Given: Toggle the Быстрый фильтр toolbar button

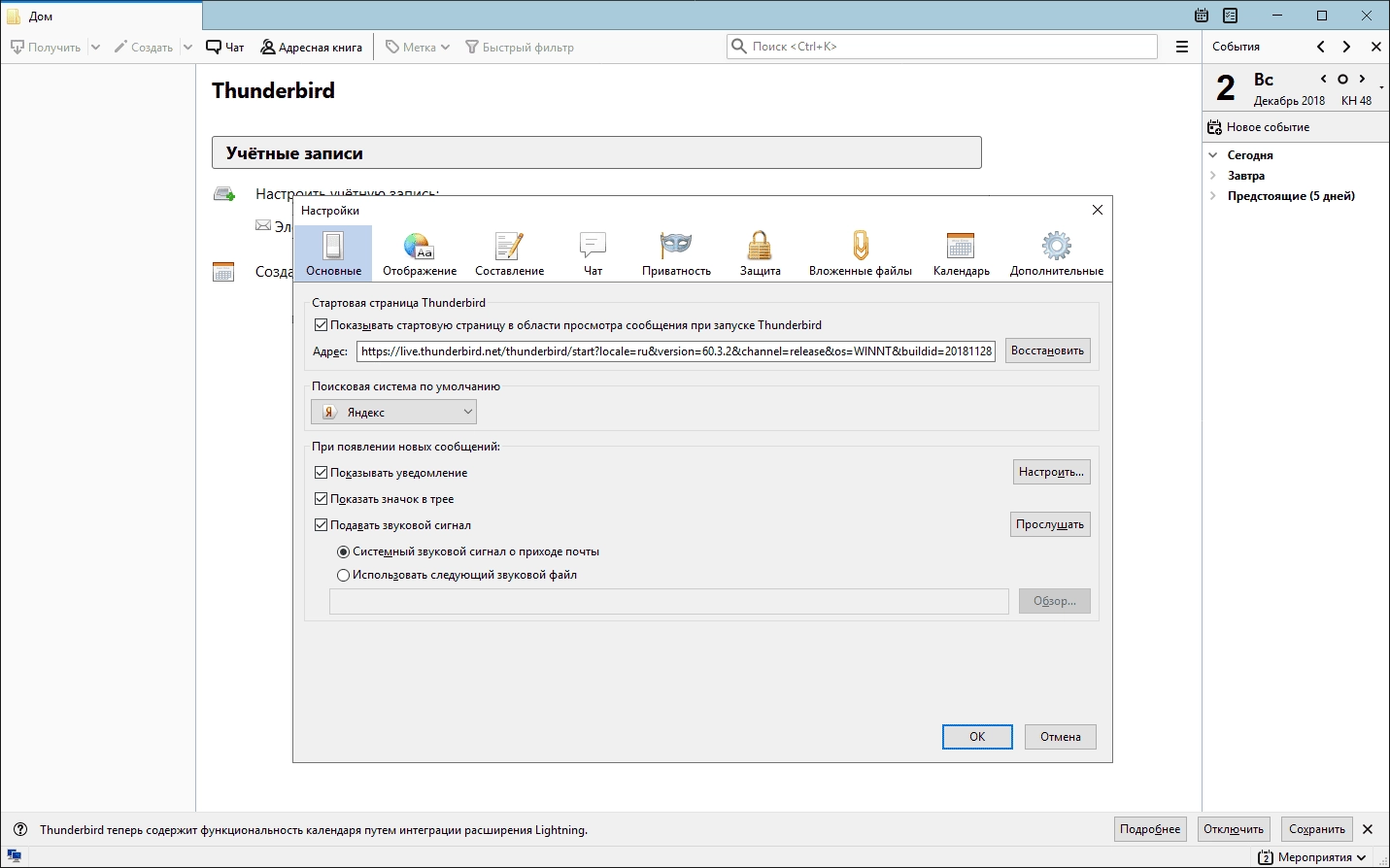Looking at the screenshot, I should (x=520, y=47).
